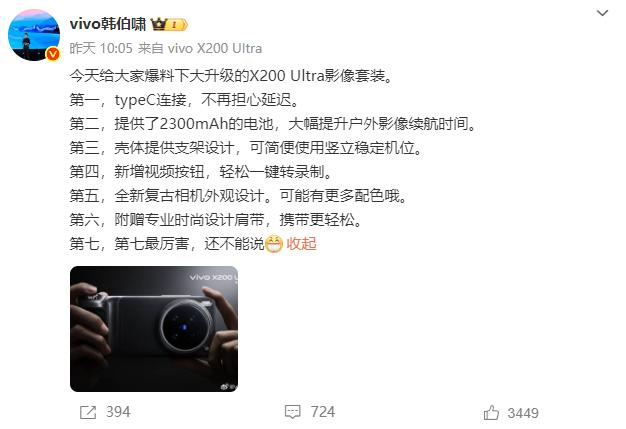The height and width of the screenshot is (429, 626).
Task: Click the like count 3449
Action: pos(523,413)
